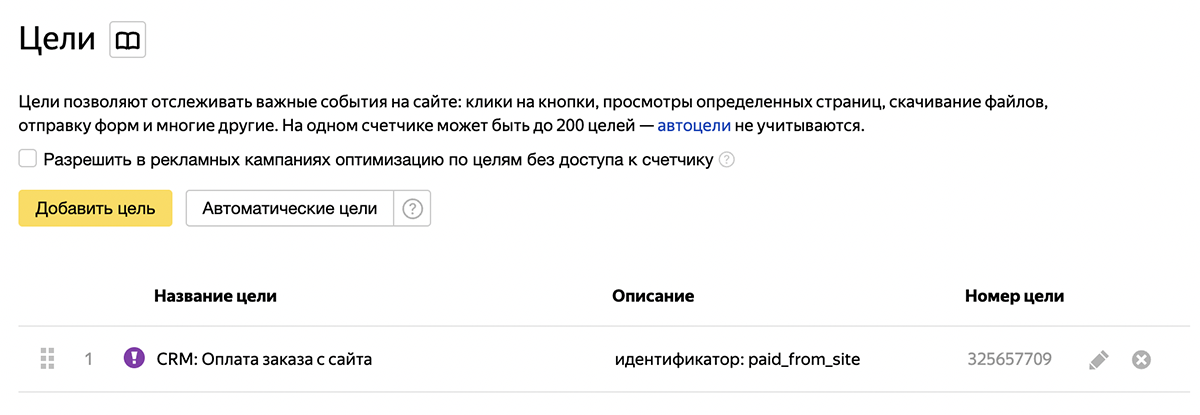
Task: Click the purple exclamation icon on the CRM goal
Action: tap(133, 358)
